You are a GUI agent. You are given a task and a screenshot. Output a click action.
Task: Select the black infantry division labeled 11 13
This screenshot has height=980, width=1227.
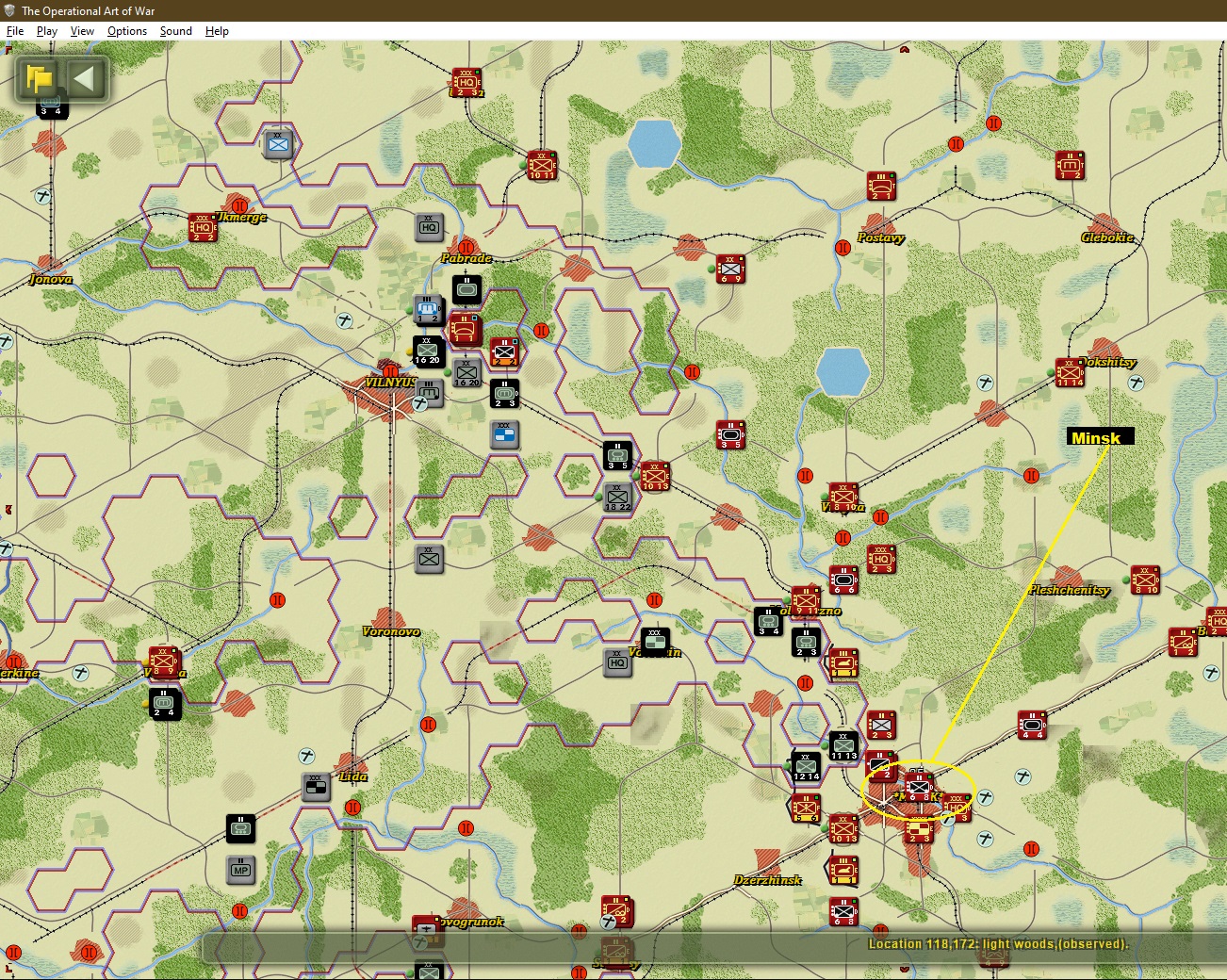(x=843, y=745)
